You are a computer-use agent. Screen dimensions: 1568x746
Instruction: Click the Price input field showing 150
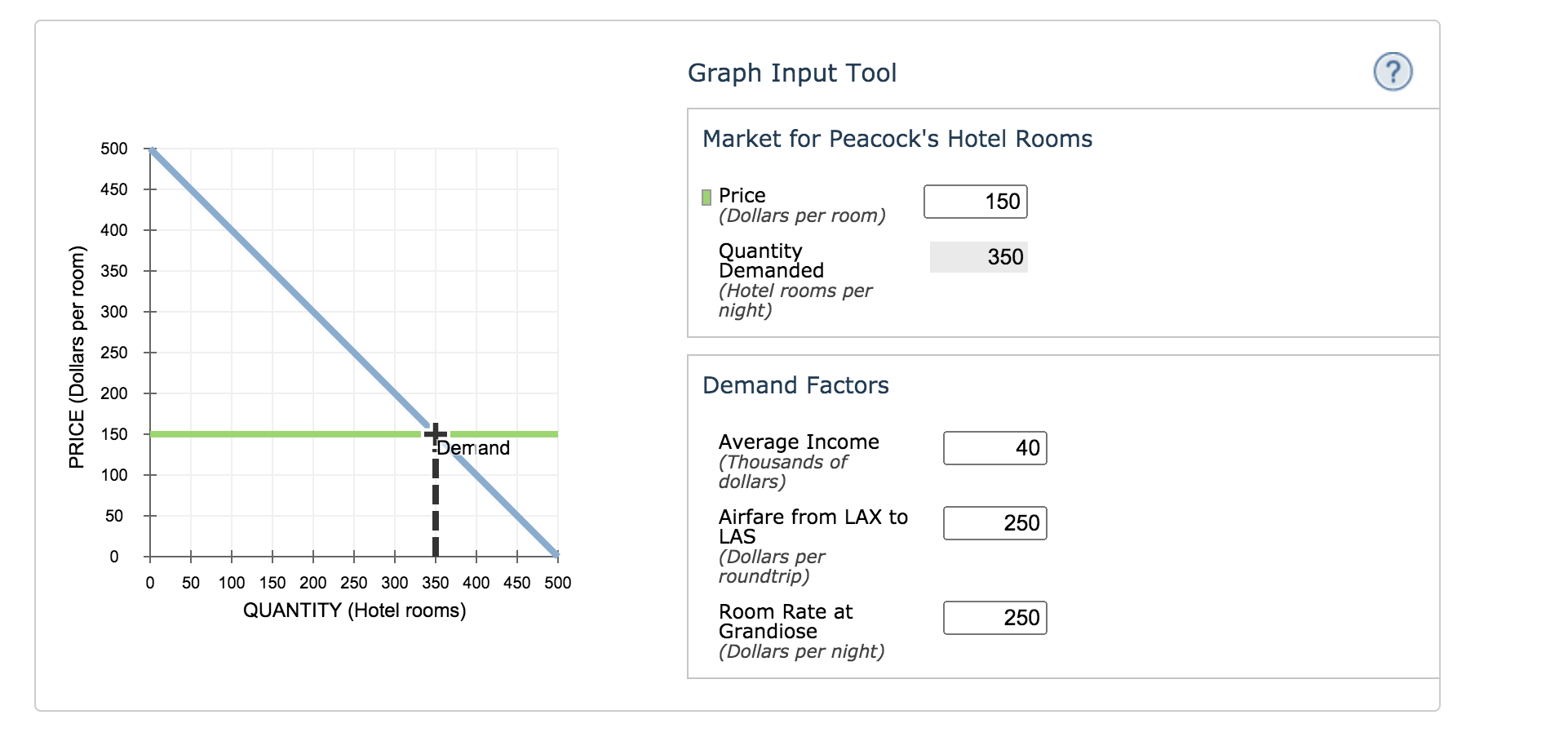coord(975,202)
